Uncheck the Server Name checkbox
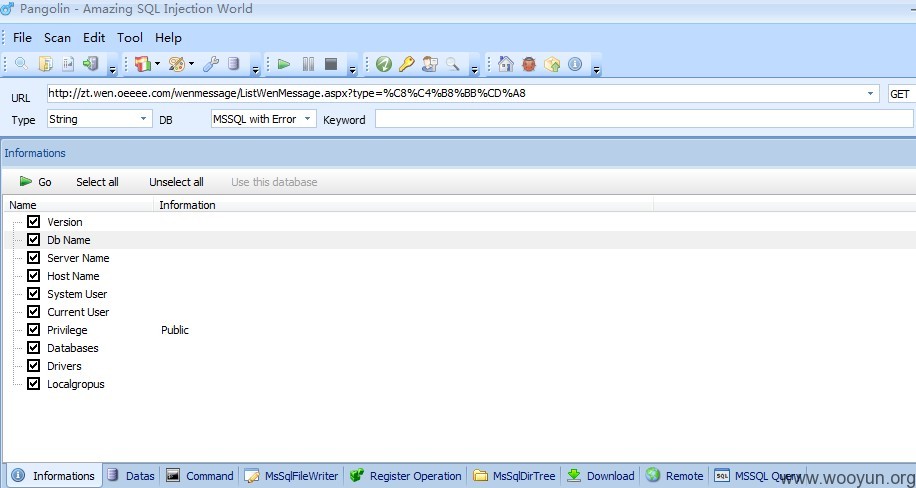Screen dimensions: 916x488 (x=33, y=258)
